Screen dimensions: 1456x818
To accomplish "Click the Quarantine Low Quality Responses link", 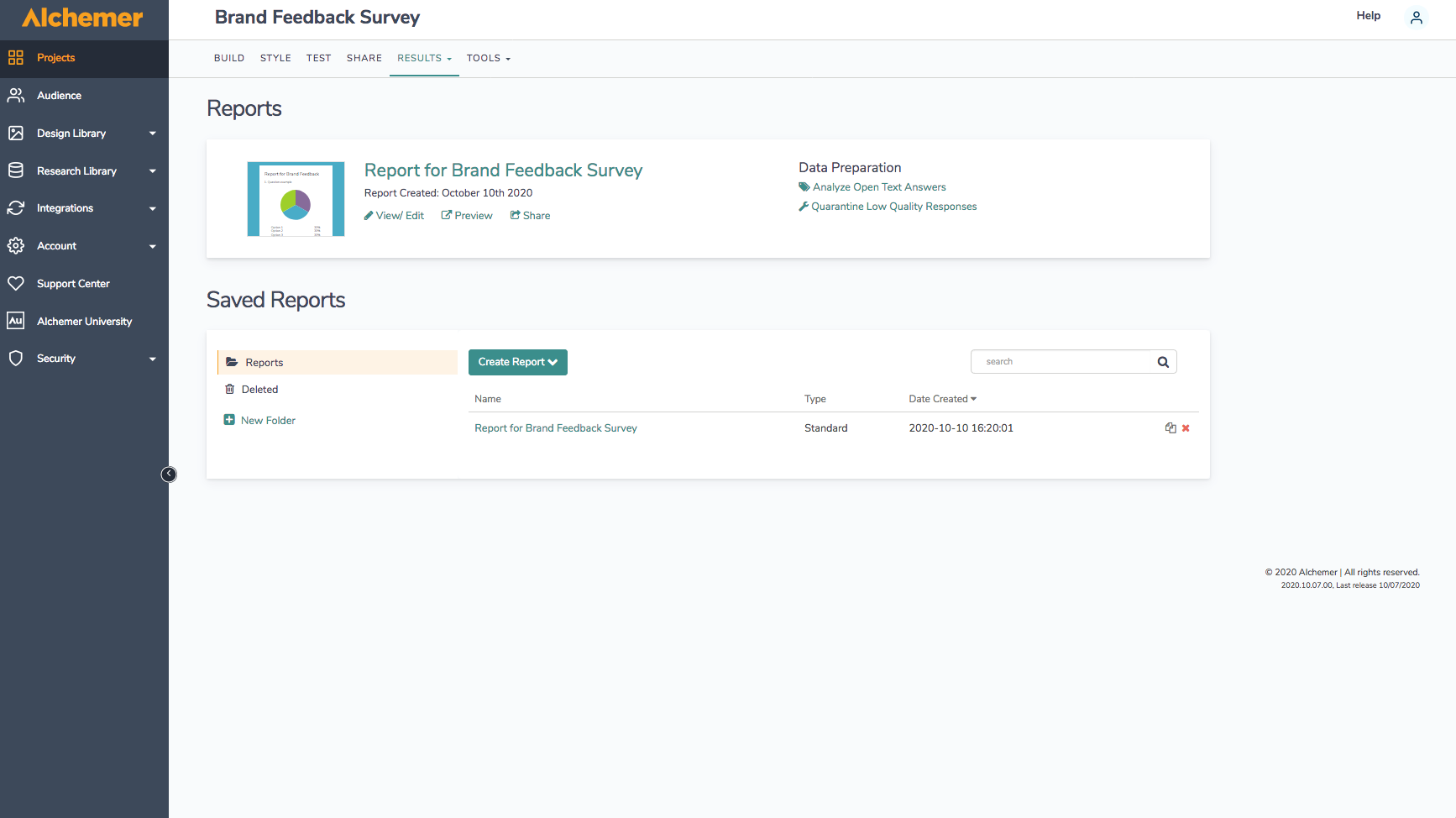I will click(x=893, y=207).
